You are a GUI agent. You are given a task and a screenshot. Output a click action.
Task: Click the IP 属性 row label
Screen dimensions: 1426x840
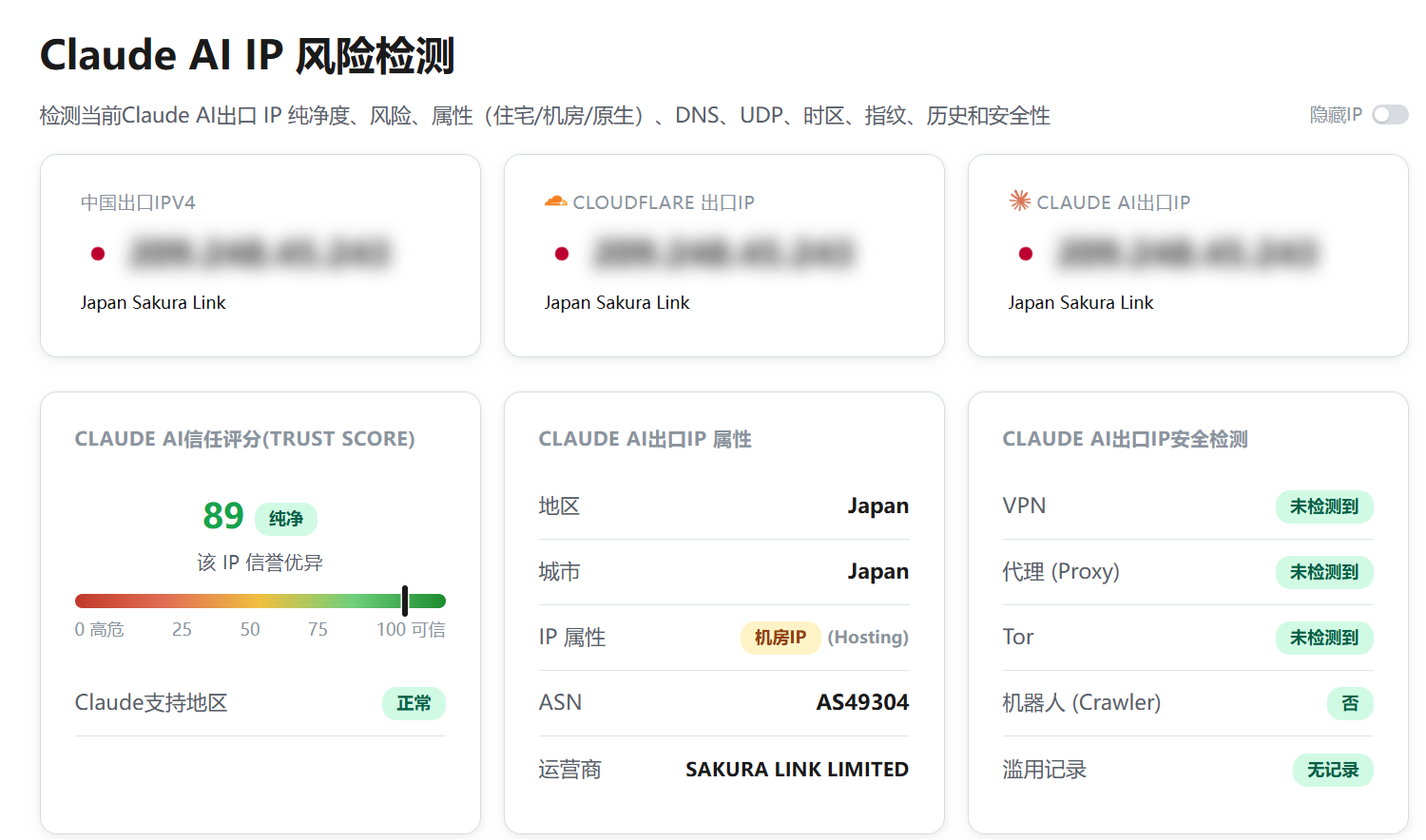click(x=572, y=638)
